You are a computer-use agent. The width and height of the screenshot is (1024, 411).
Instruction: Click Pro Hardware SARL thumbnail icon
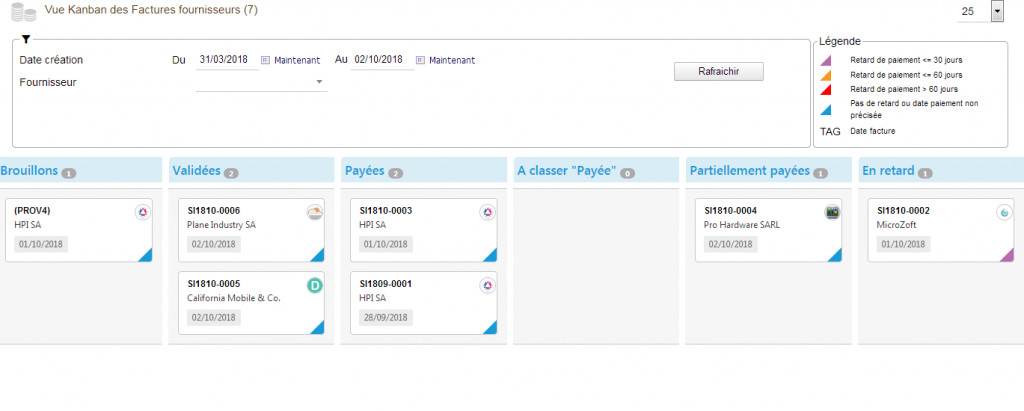pyautogui.click(x=832, y=212)
